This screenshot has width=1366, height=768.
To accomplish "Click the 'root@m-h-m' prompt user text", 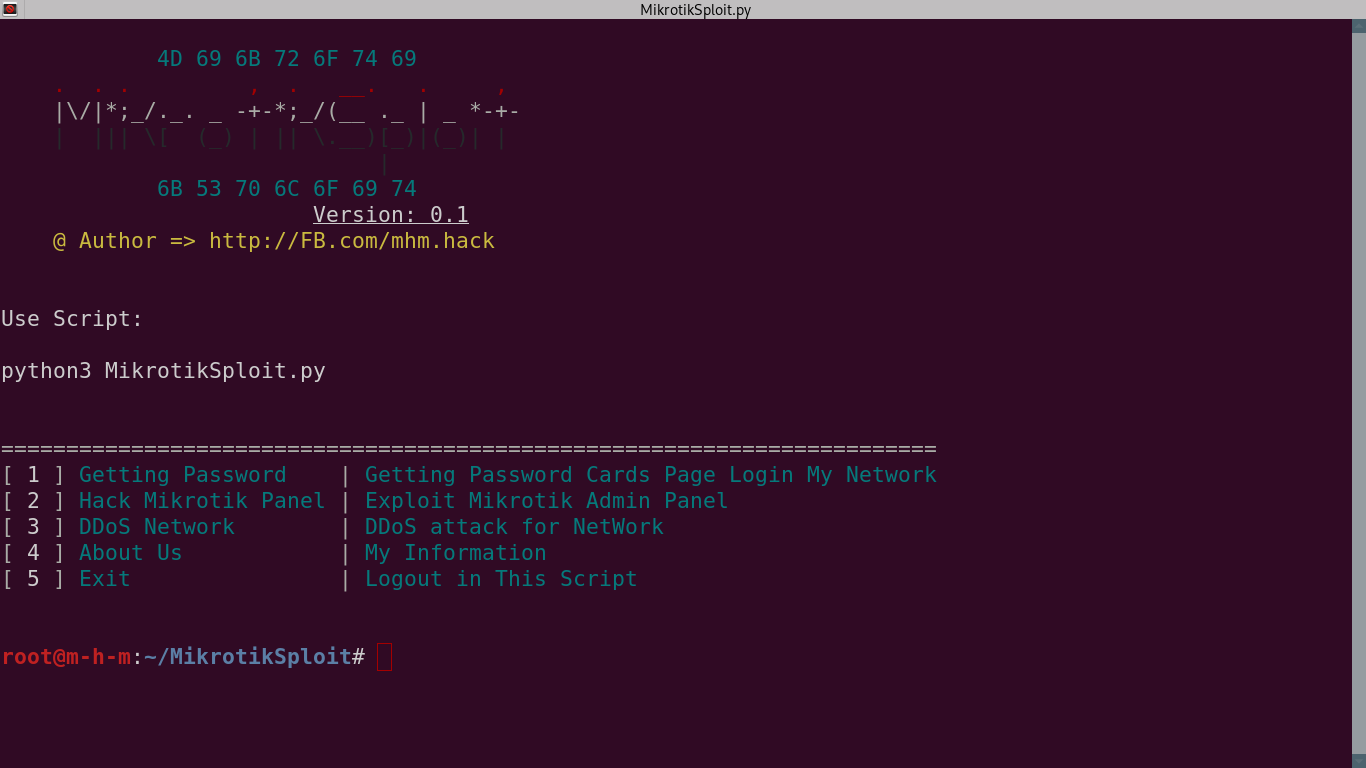I will (x=66, y=657).
